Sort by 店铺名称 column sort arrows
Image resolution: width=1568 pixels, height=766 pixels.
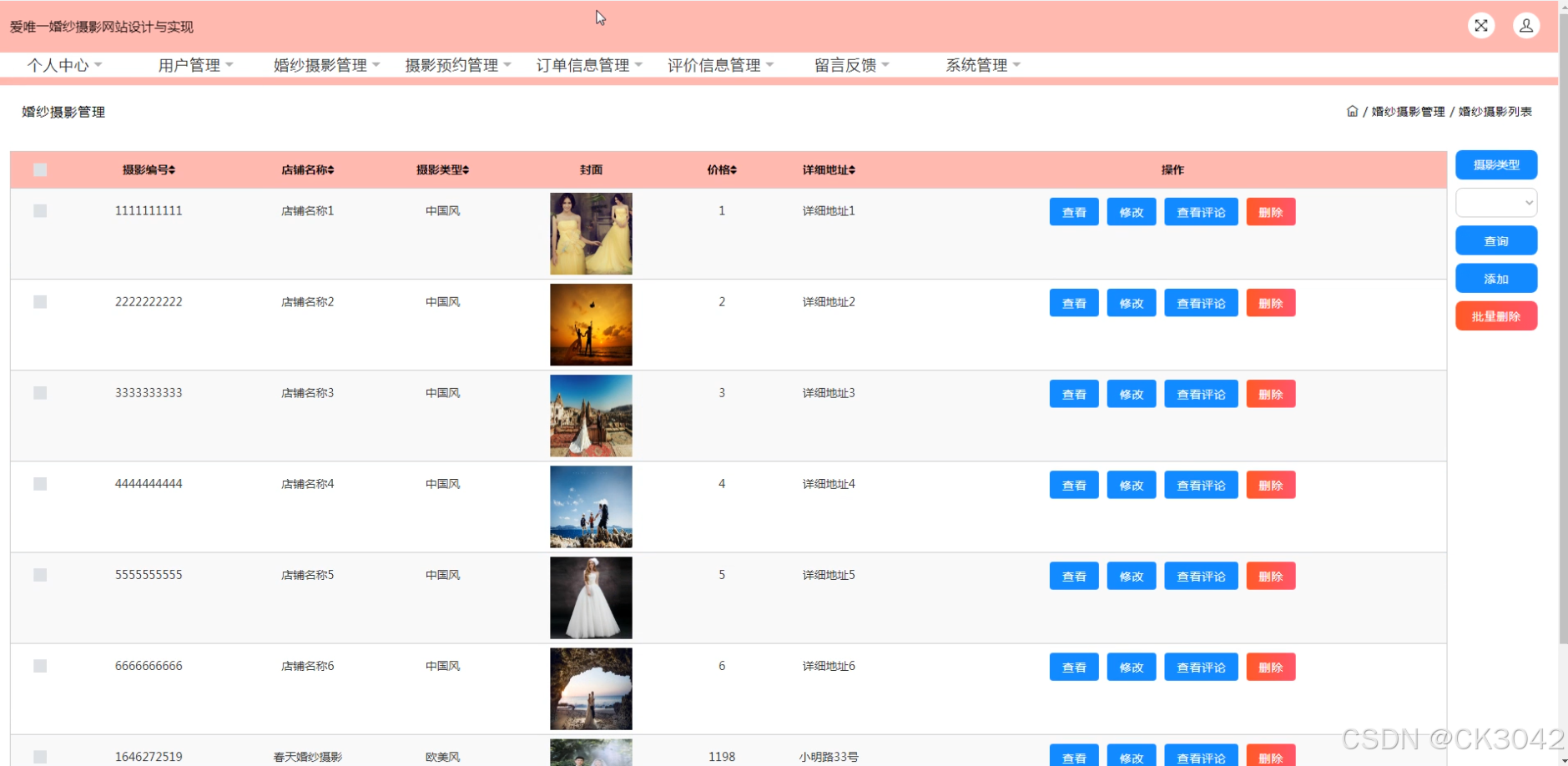click(330, 170)
